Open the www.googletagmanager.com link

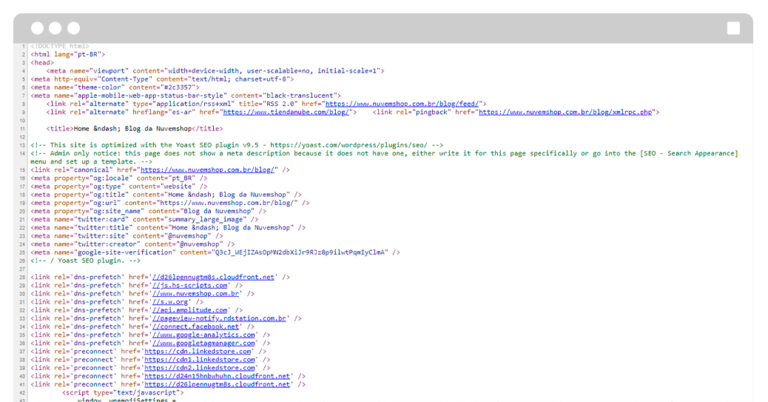203,343
